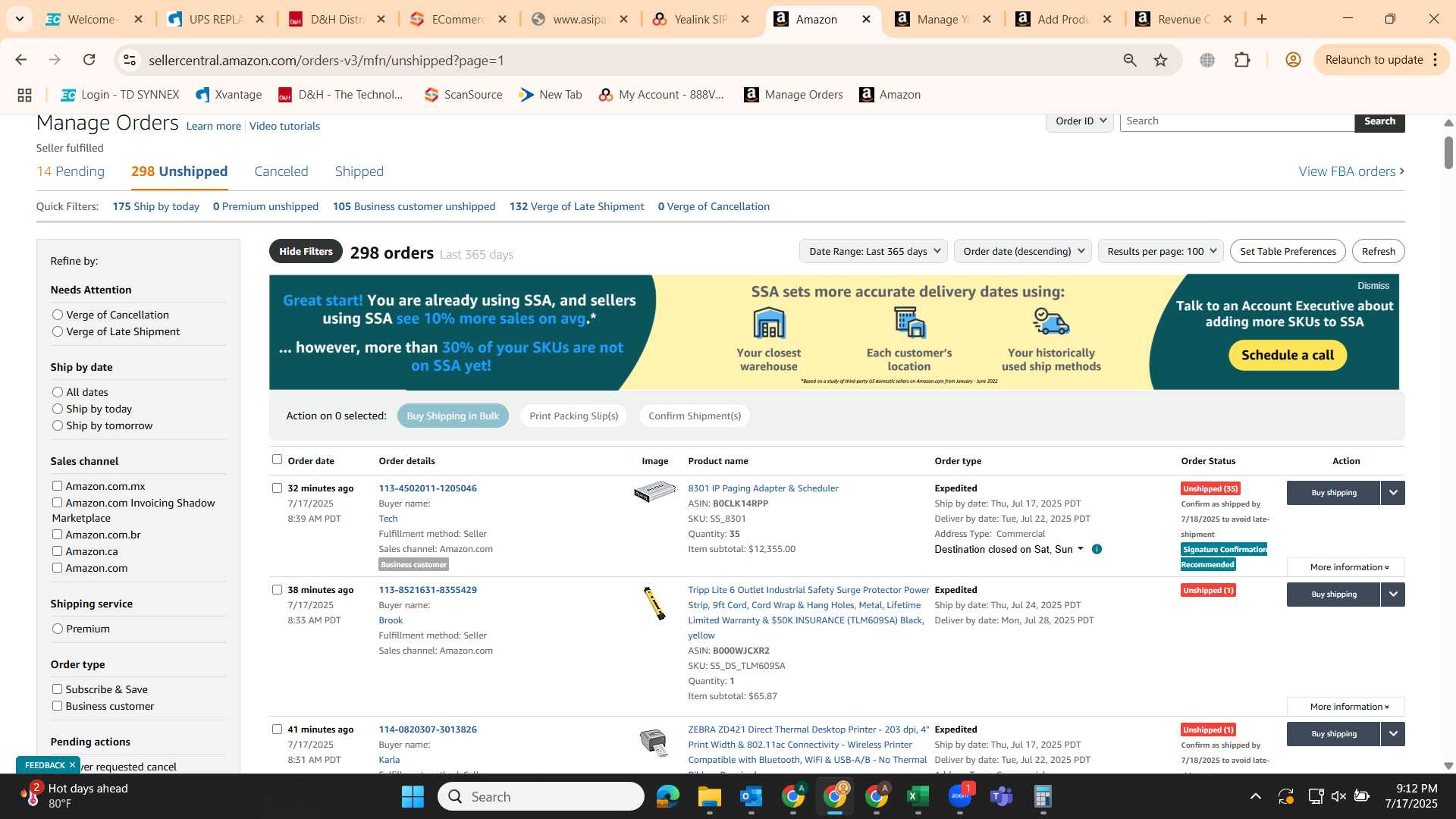Bookmark this page with the star icon
The width and height of the screenshot is (1456, 819).
click(1160, 60)
